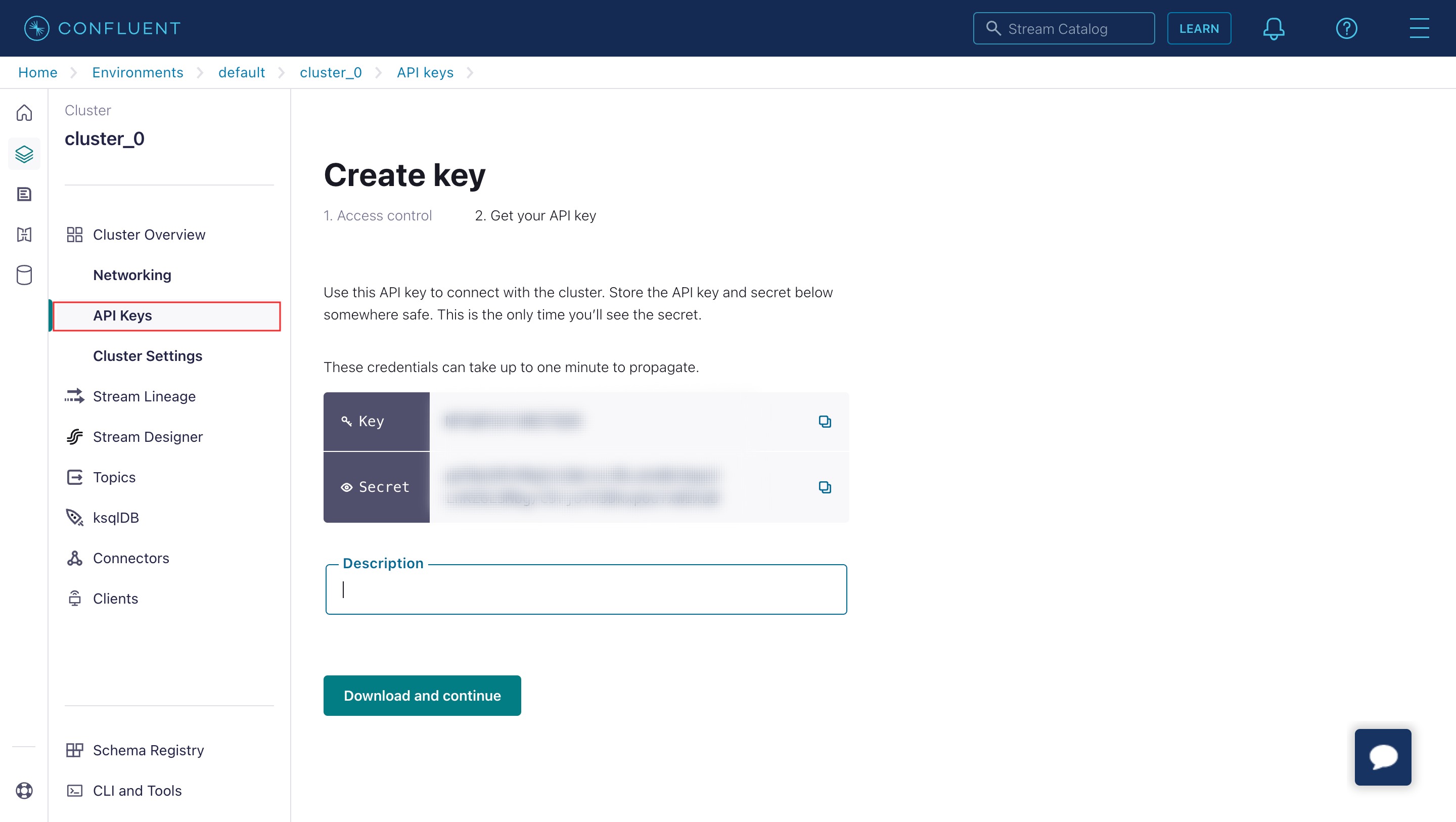Click the support lifebuoy icon in the rail

point(24,790)
